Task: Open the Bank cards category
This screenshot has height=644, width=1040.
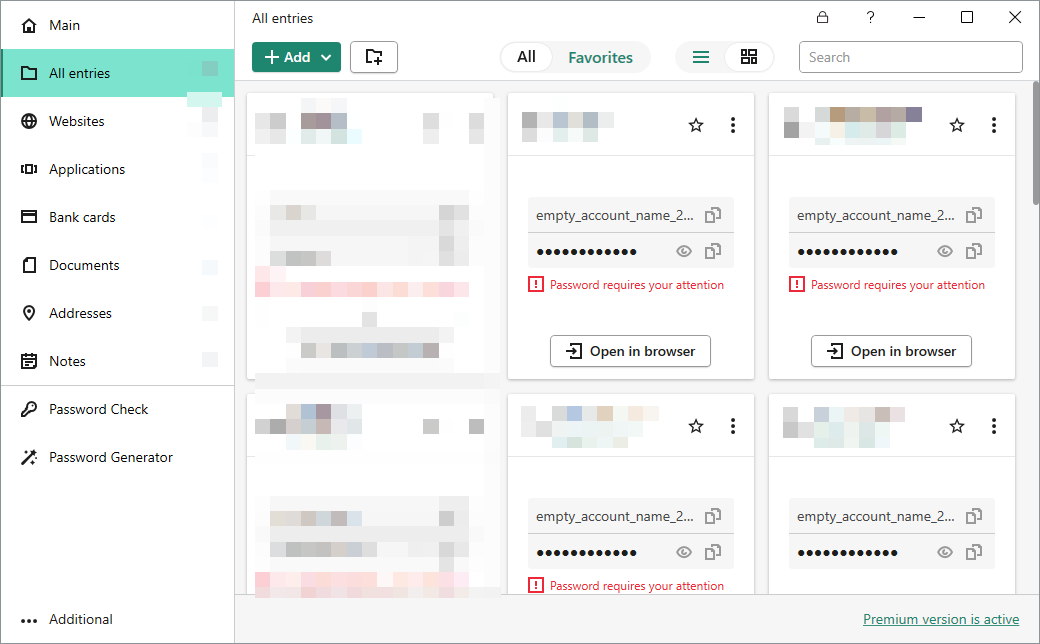Action: (117, 217)
